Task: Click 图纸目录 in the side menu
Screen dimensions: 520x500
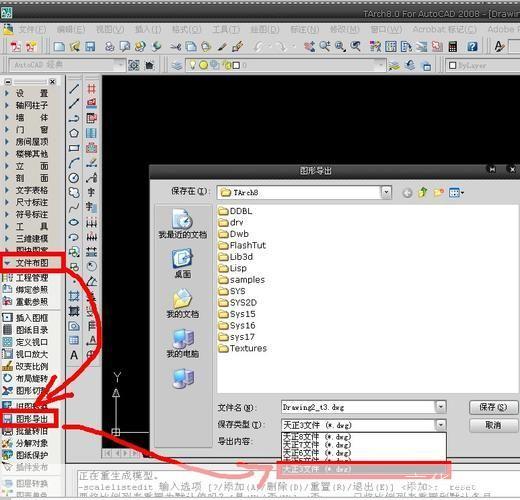Action: pos(32,330)
